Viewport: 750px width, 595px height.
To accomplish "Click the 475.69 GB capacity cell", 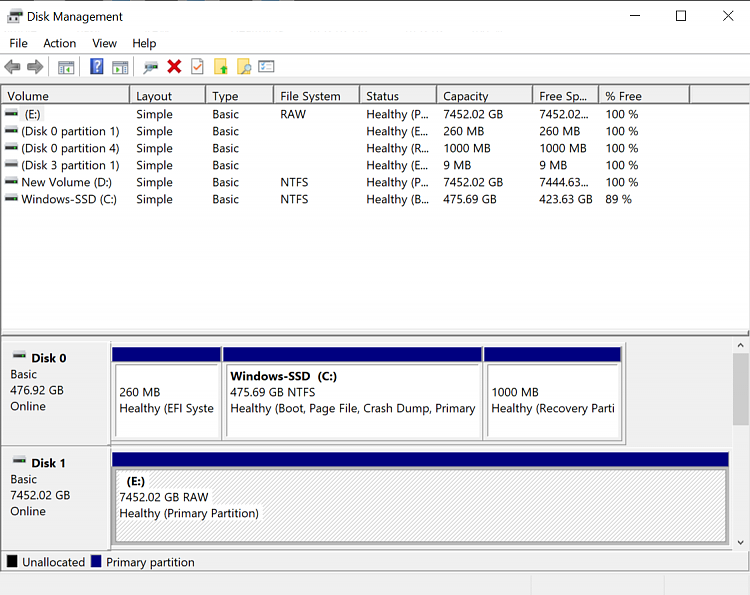I will (x=470, y=199).
